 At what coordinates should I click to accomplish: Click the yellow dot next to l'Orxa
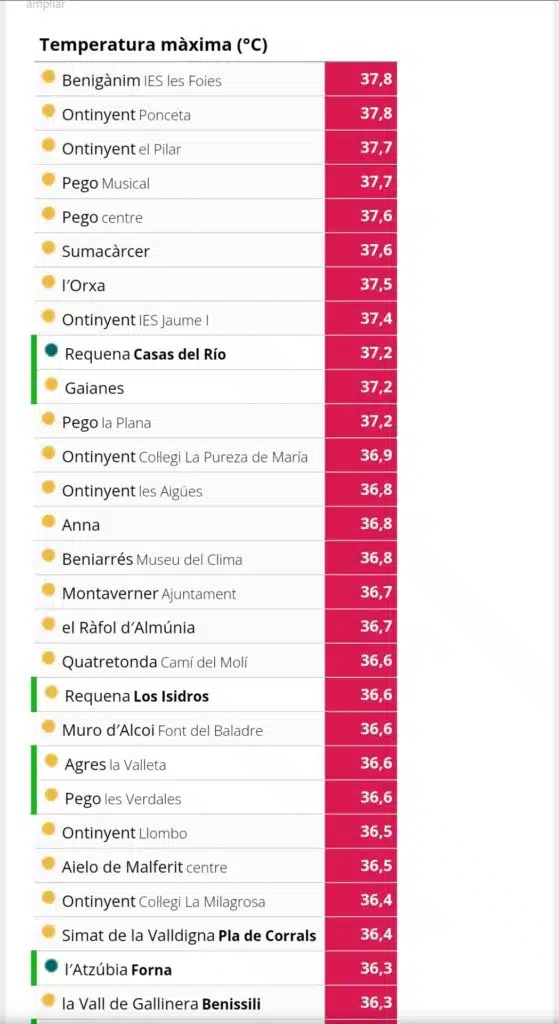[48, 282]
